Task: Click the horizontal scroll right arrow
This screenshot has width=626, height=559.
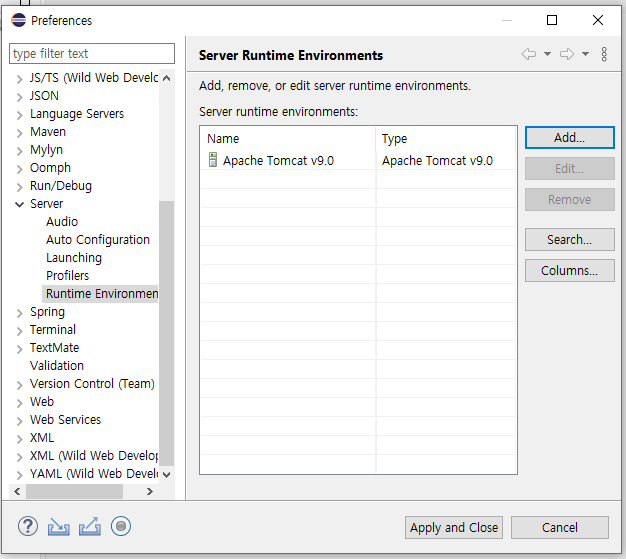Action: tap(149, 491)
